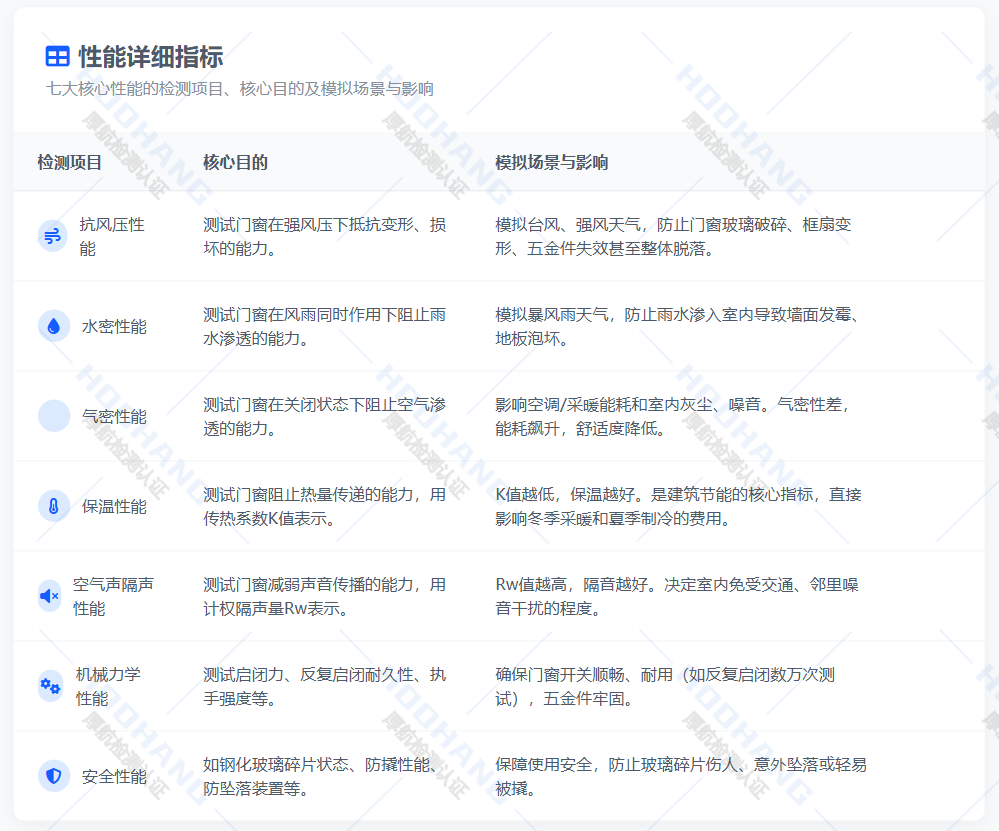Screen dimensions: 999x831
Task: Select the 模拟场景与影响 column header
Action: coord(552,162)
